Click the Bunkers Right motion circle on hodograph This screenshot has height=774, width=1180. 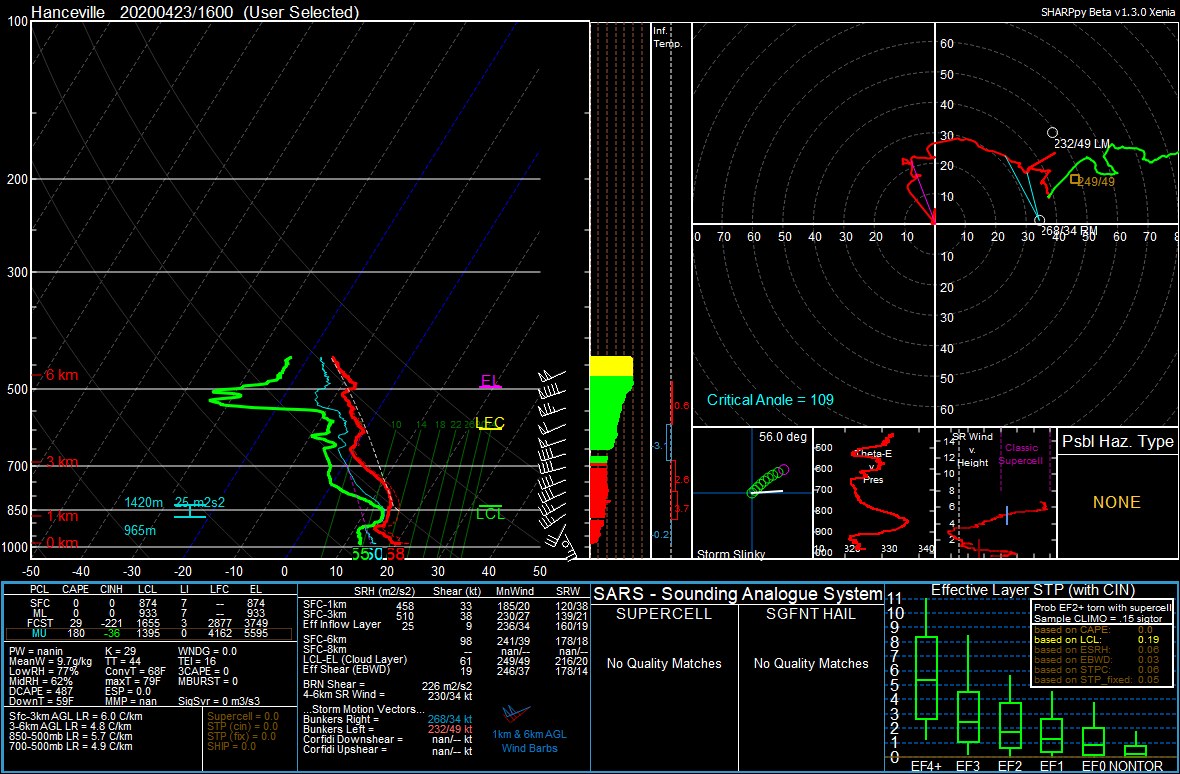click(x=1040, y=220)
